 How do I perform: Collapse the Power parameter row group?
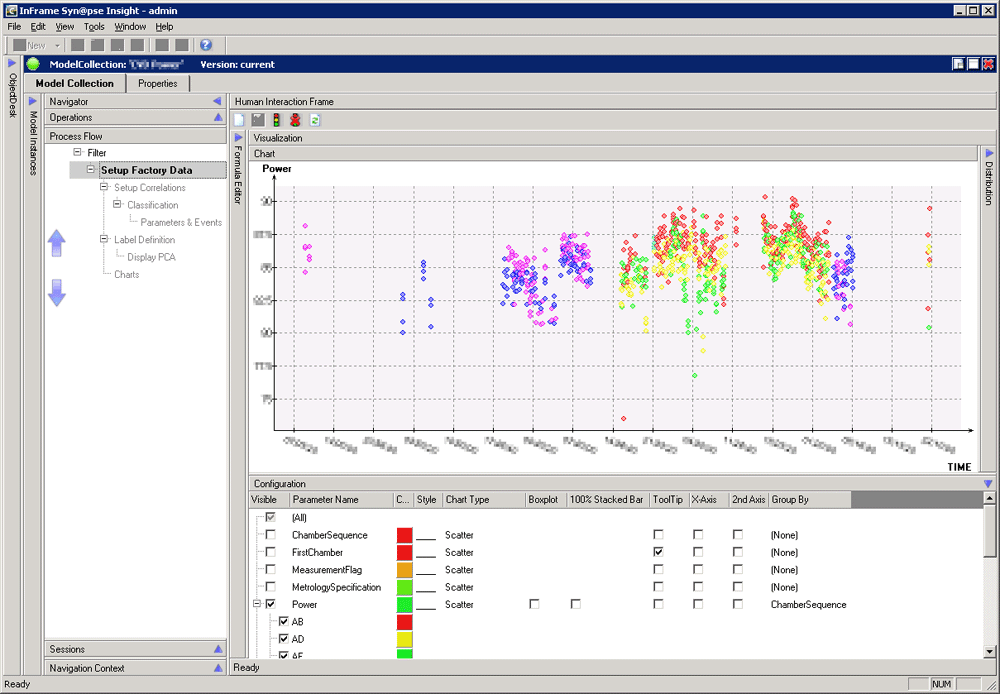click(x=257, y=604)
